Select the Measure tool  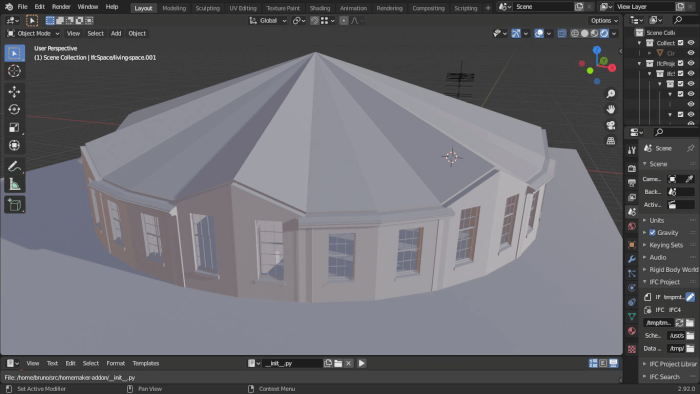14,184
